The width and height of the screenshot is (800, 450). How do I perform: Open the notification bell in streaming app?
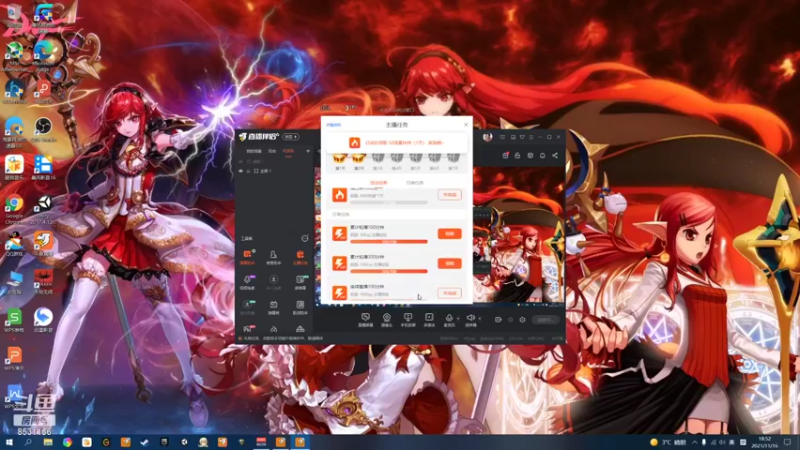tap(542, 156)
